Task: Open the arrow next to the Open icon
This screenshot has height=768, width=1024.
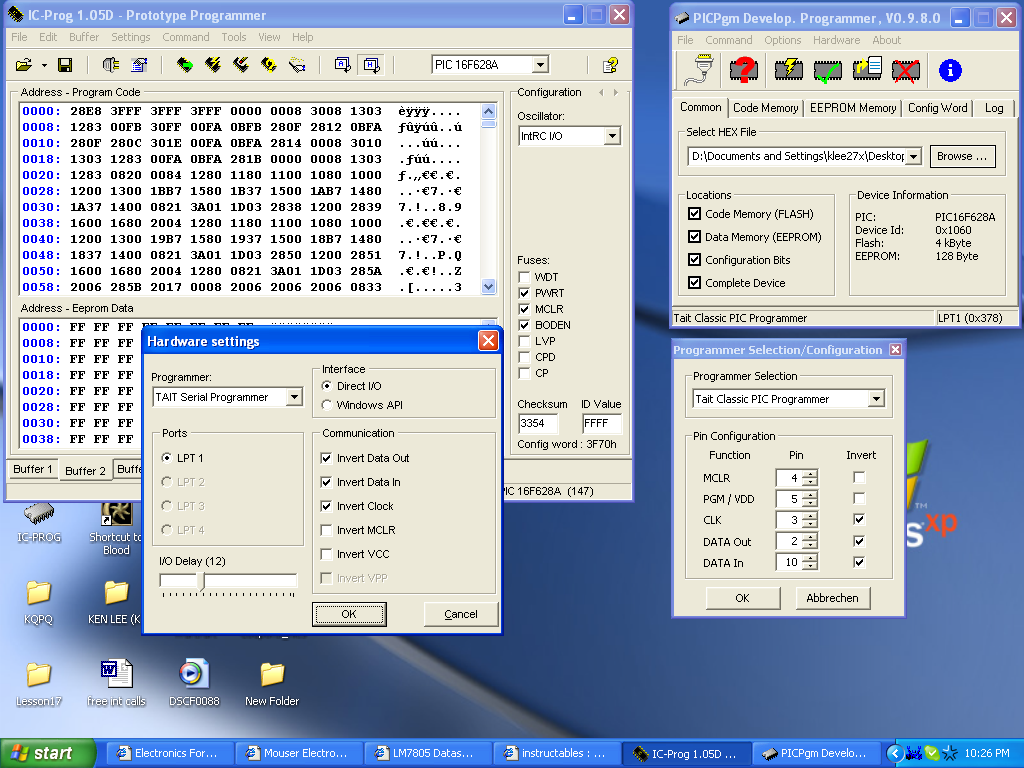Action: 44,65
